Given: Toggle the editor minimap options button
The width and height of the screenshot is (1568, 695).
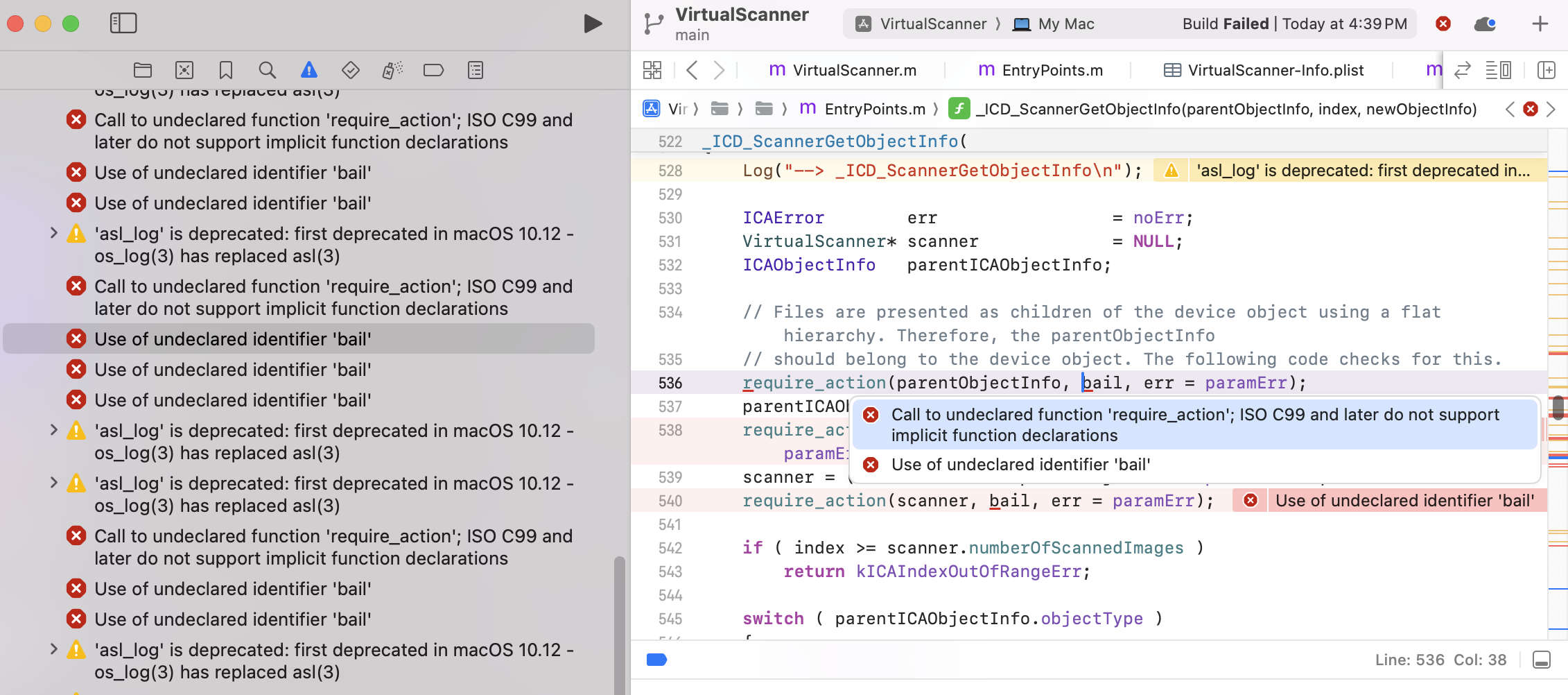Looking at the screenshot, I should [x=1498, y=70].
